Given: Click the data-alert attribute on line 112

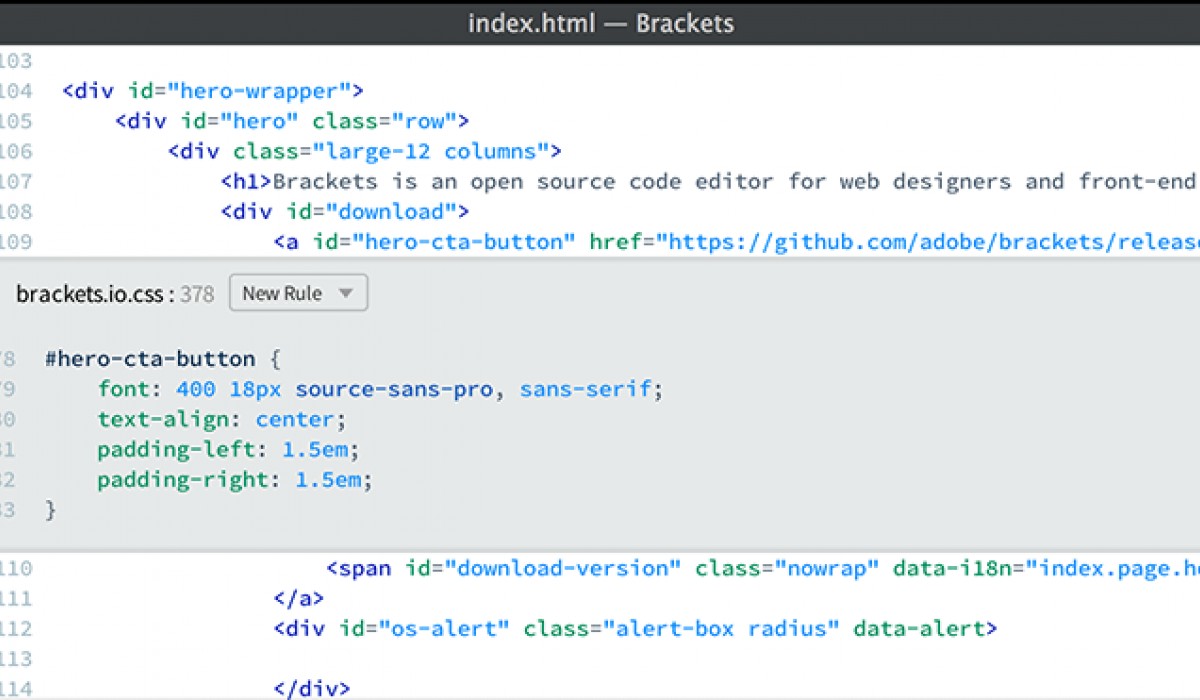Looking at the screenshot, I should pos(918,628).
